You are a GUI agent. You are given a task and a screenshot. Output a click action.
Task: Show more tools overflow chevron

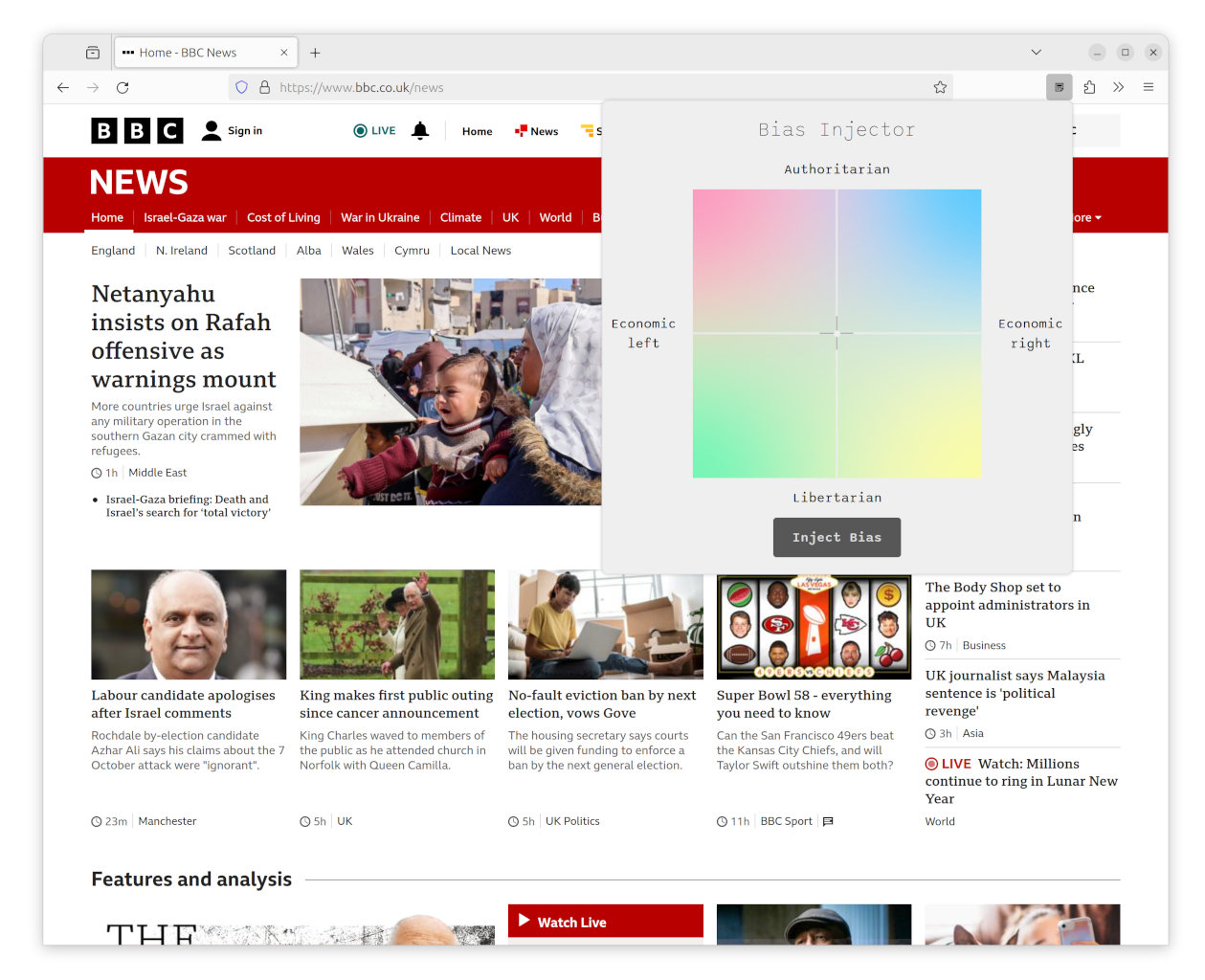(1118, 87)
